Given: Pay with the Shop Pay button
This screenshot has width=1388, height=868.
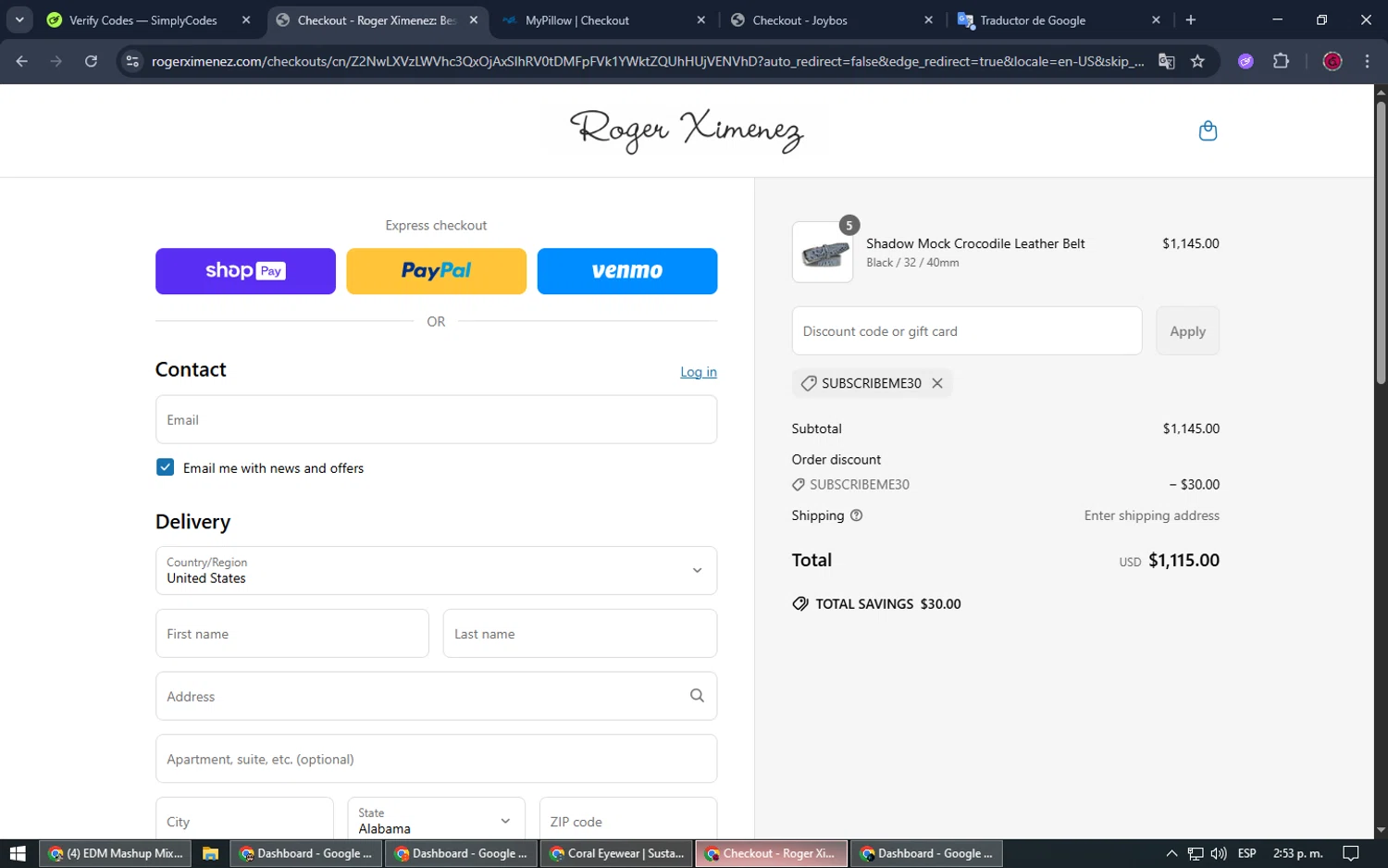Looking at the screenshot, I should [x=245, y=271].
